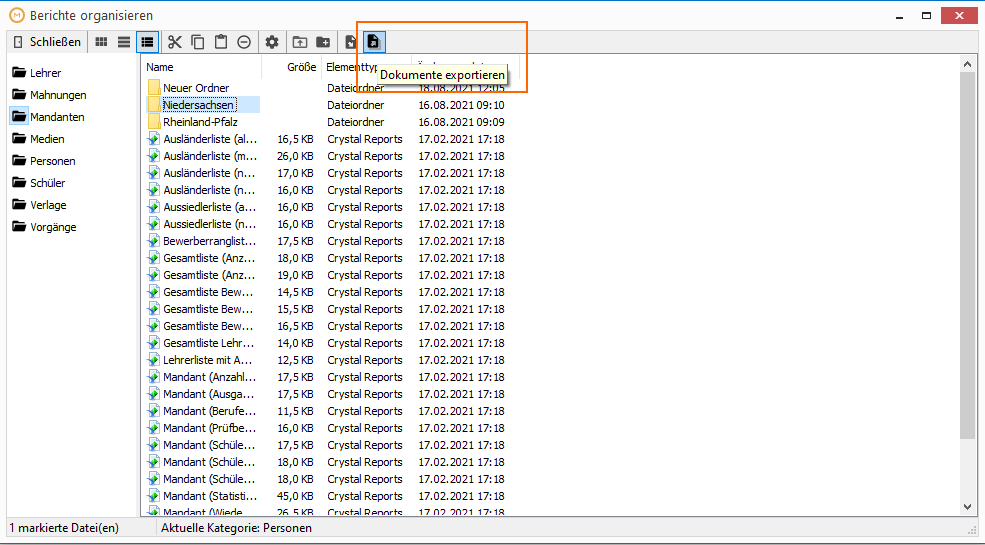Select the Lehrerliste mit A… report

click(x=208, y=360)
